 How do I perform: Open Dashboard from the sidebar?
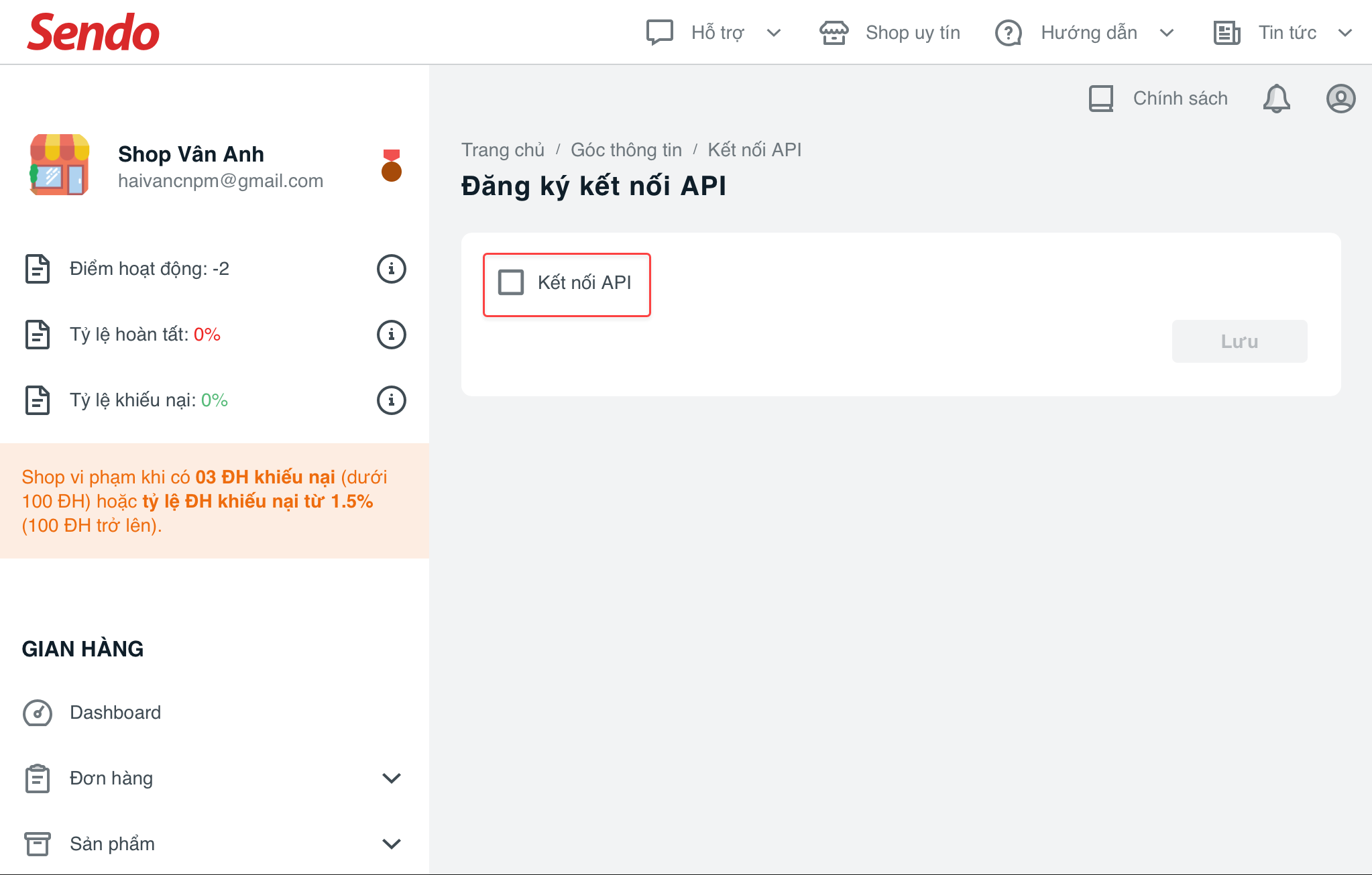tap(115, 712)
